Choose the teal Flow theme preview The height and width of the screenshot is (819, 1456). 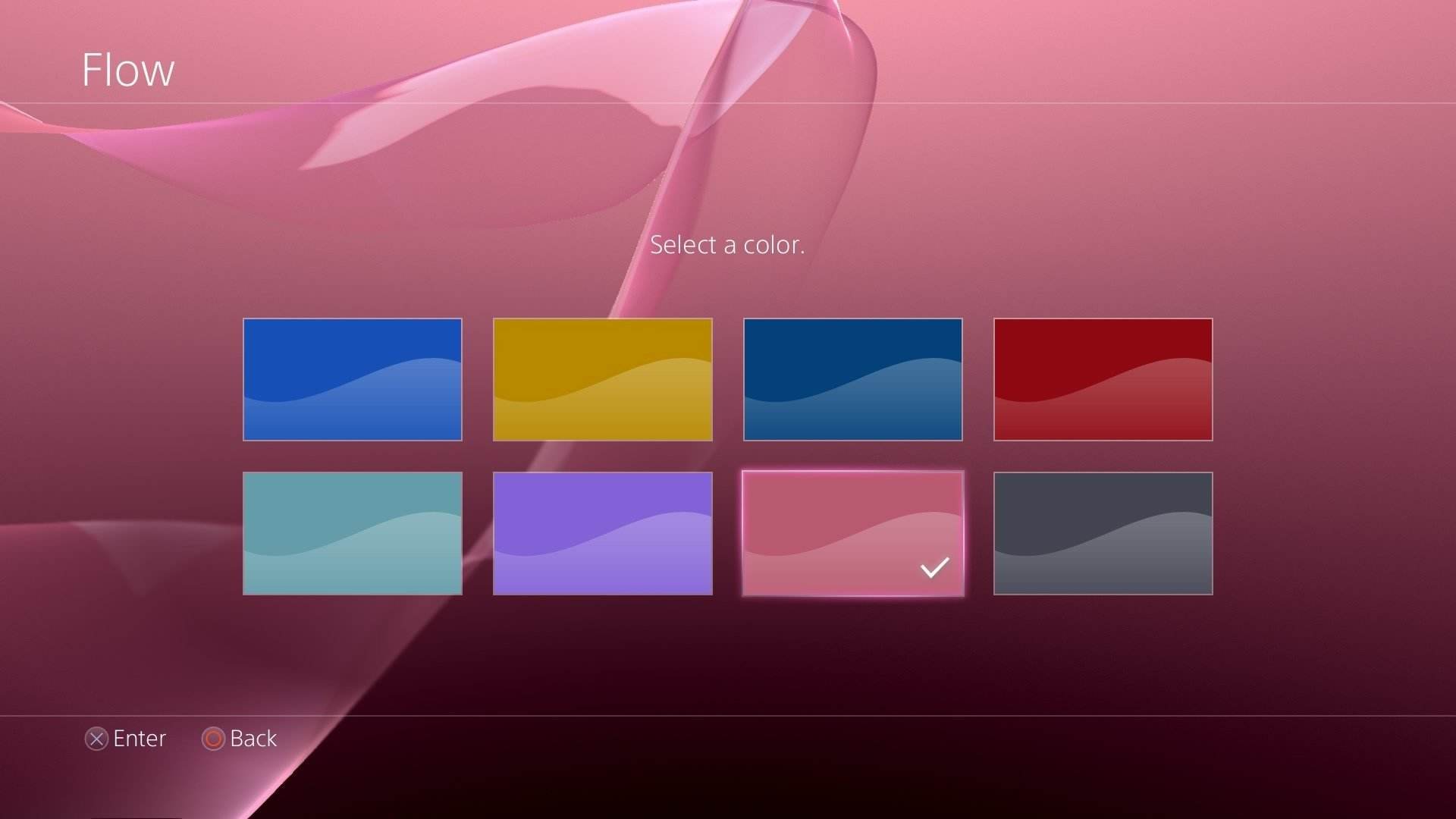pyautogui.click(x=352, y=533)
